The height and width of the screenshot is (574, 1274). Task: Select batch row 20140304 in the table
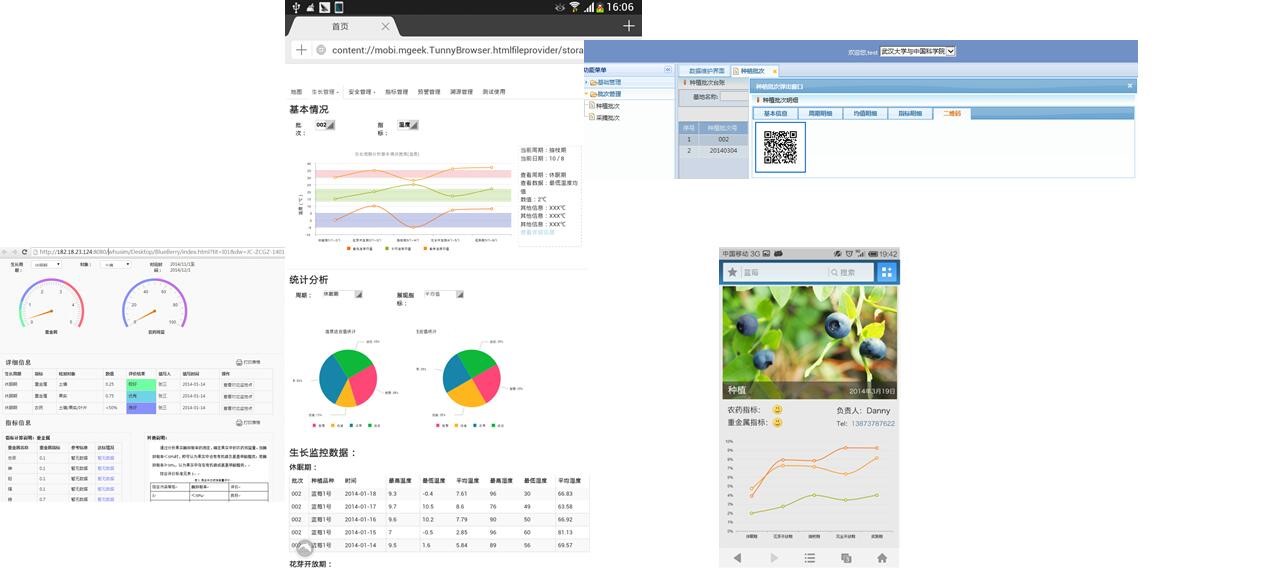[722, 151]
